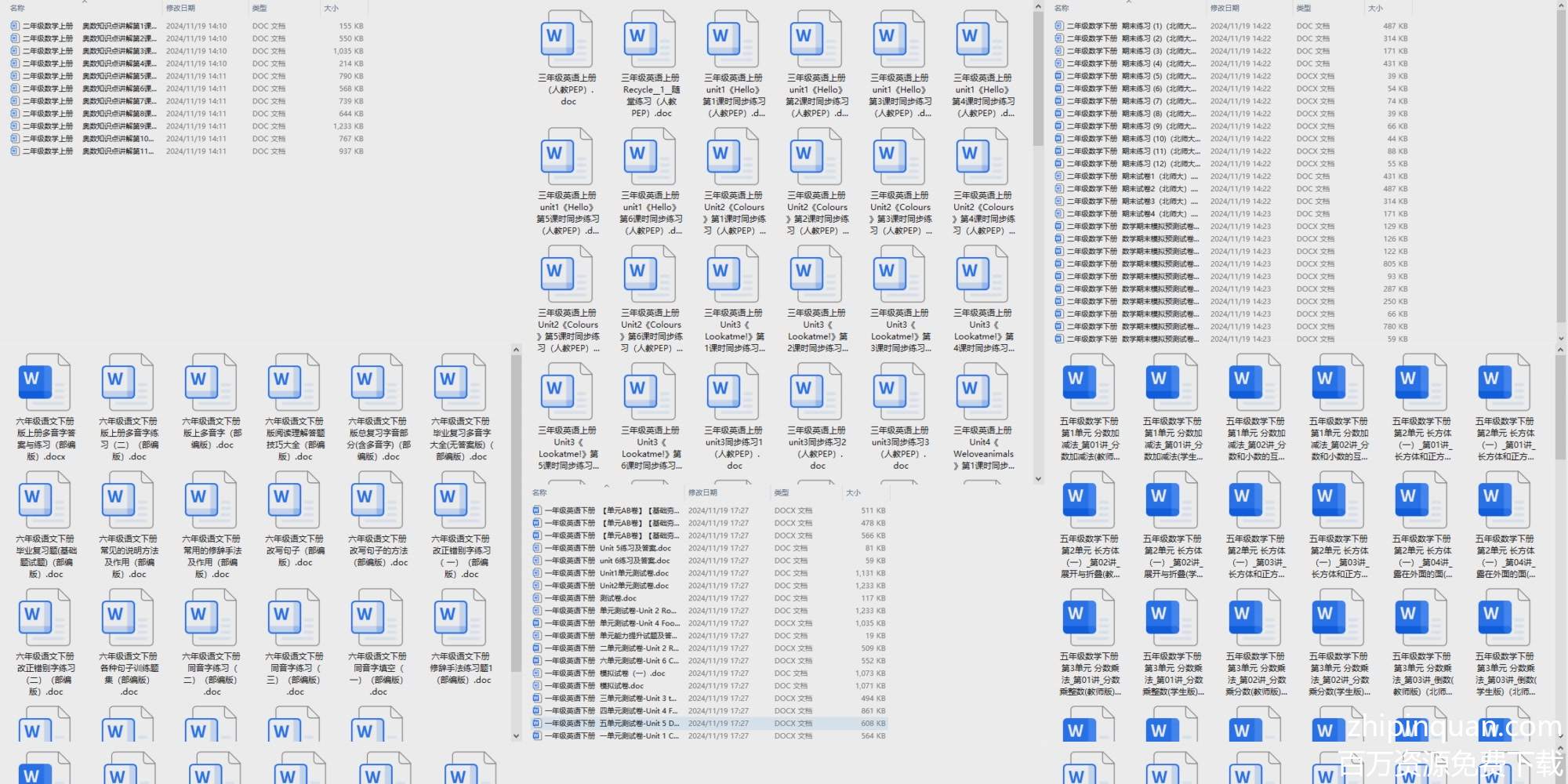Select the Unit4 Weloveanimals document icon

982,391
